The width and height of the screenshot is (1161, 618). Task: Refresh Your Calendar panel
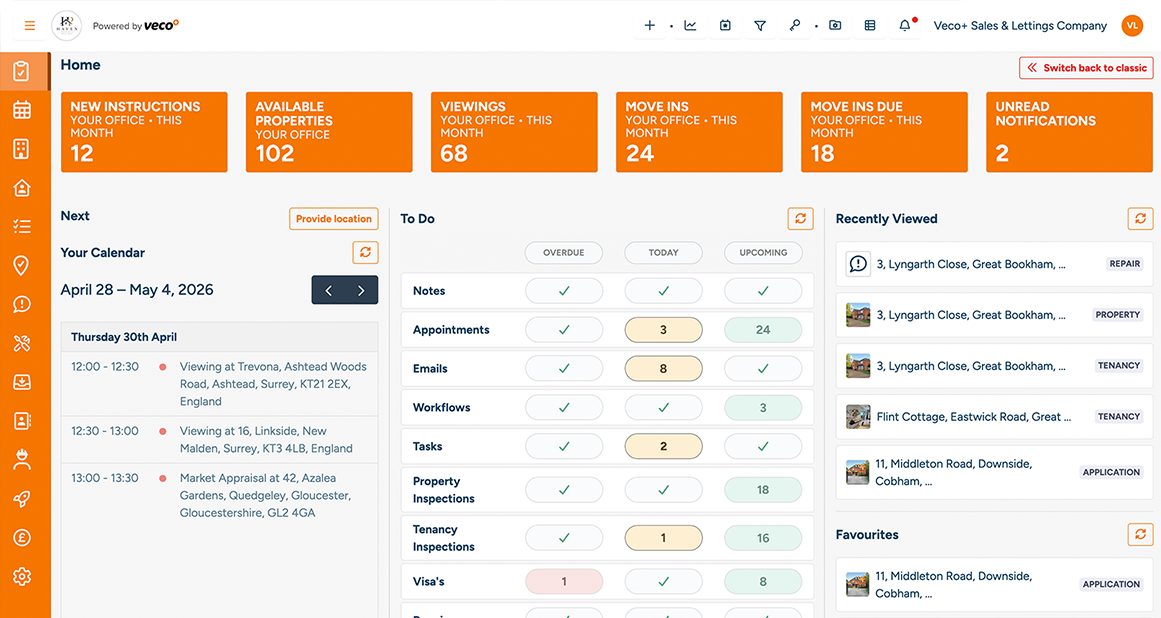point(365,252)
